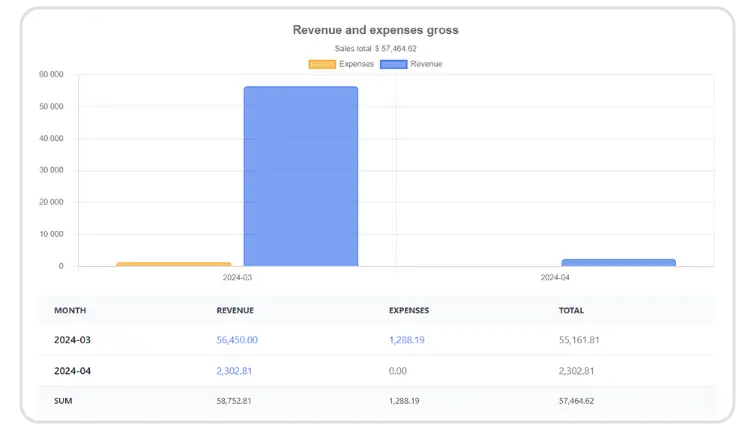Toggle the Expenses legend color box

click(x=322, y=64)
